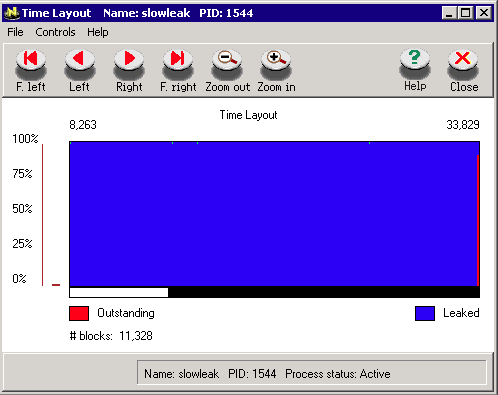Image resolution: width=498 pixels, height=395 pixels.
Task: Close window with title bar X
Action: pos(483,13)
